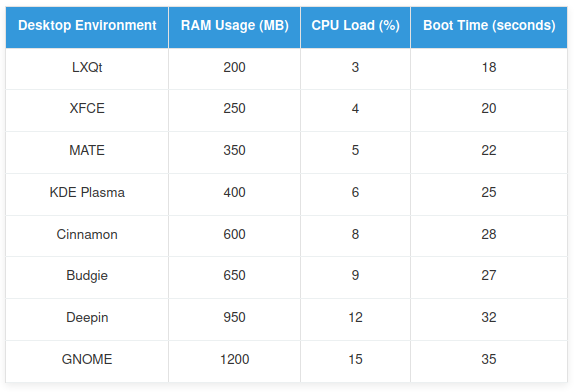Highlight boot time 22 for MATE
This screenshot has width=574, height=392.
489,150
